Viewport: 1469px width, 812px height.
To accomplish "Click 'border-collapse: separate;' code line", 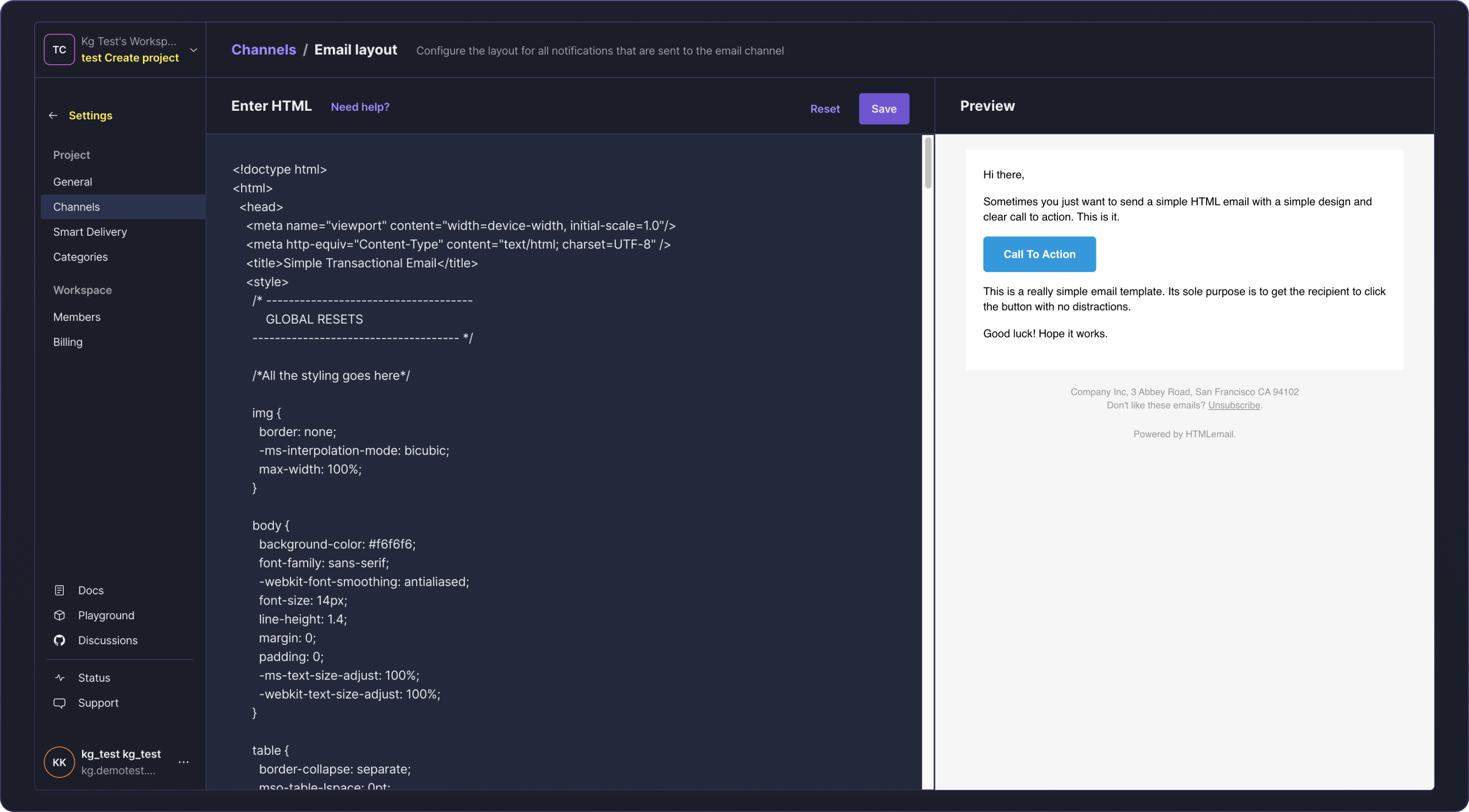I will (335, 769).
